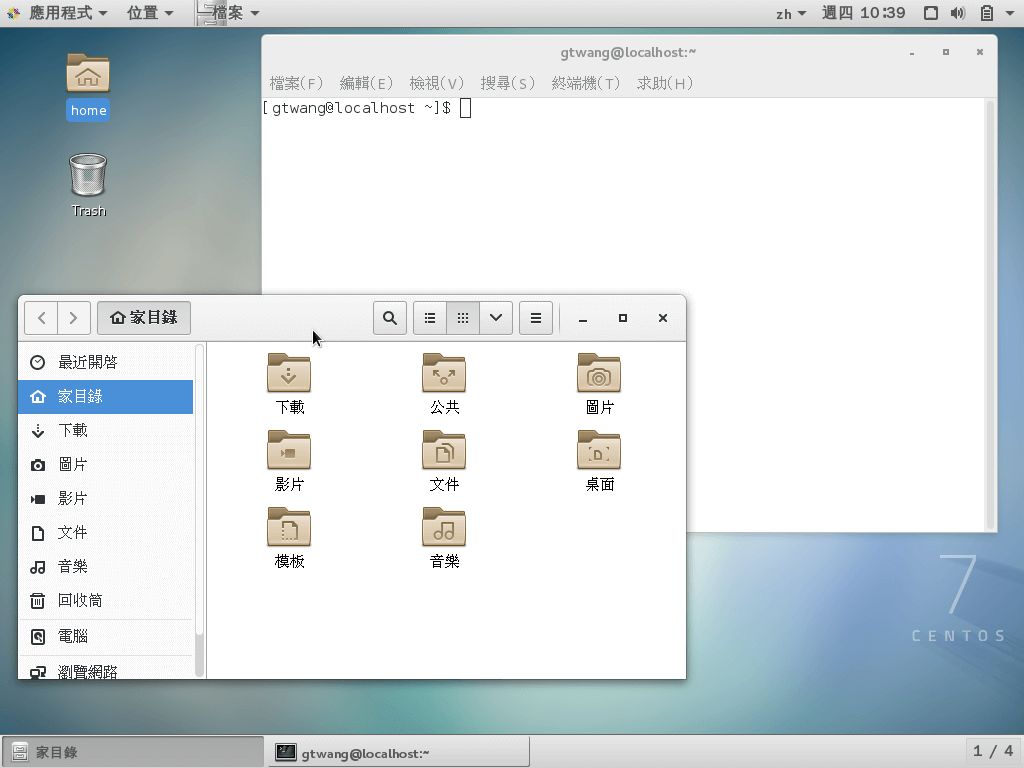
Task: Open search in the file manager toolbar
Action: [389, 317]
